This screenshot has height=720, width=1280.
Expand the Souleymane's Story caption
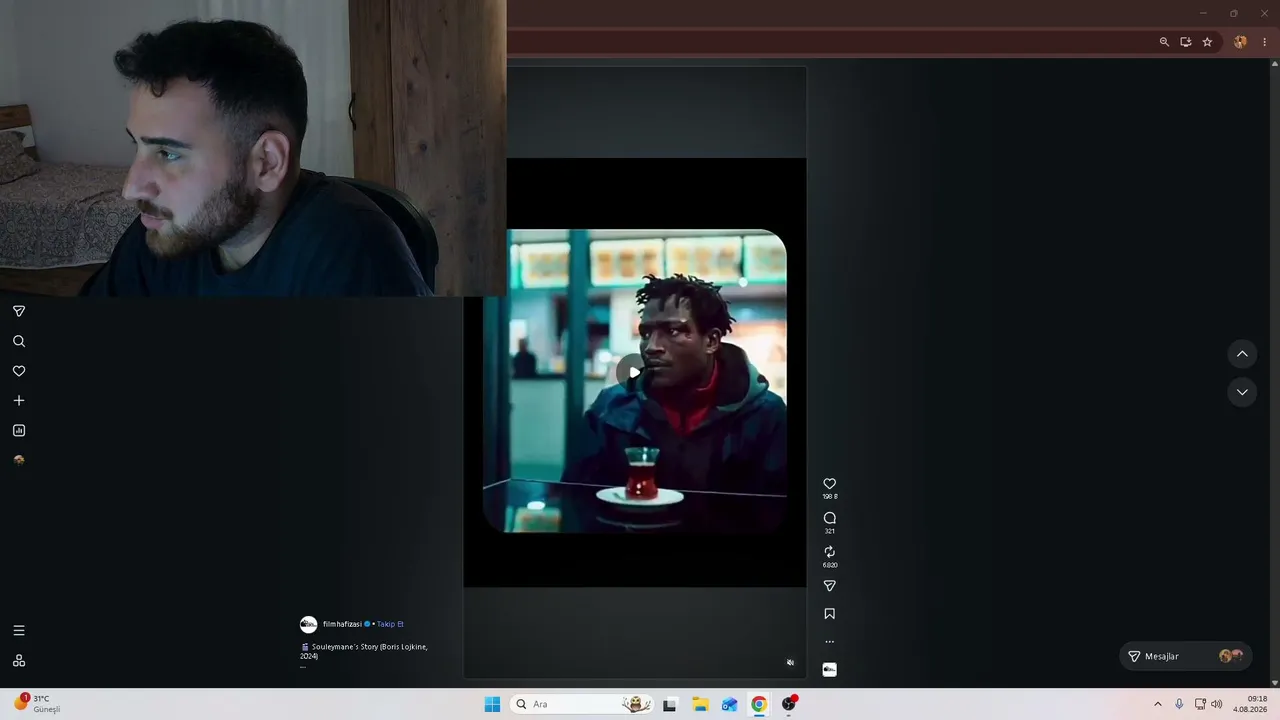pyautogui.click(x=364, y=651)
